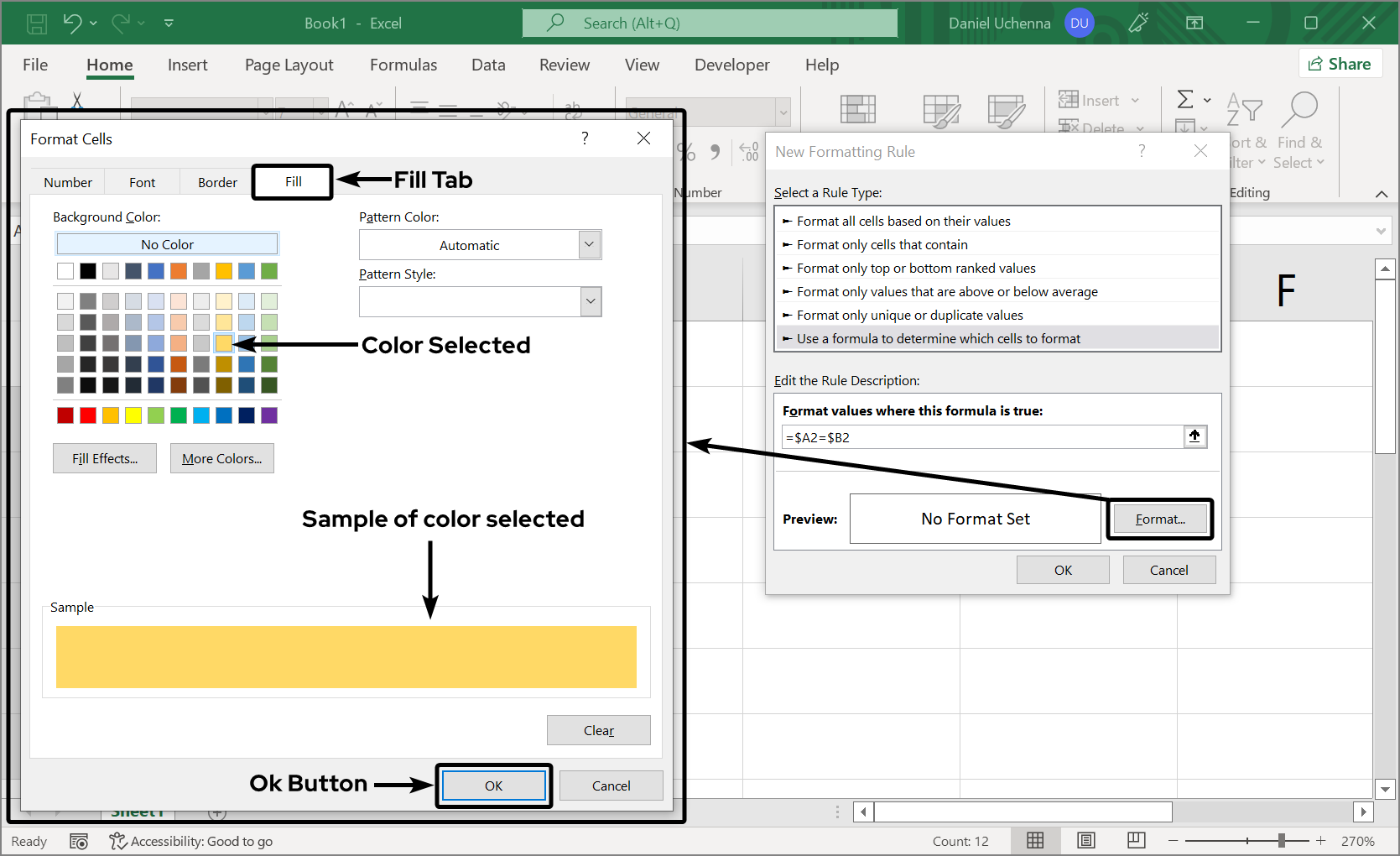Click the Format... button in rule dialog
This screenshot has width=1400, height=856.
pos(1159,519)
